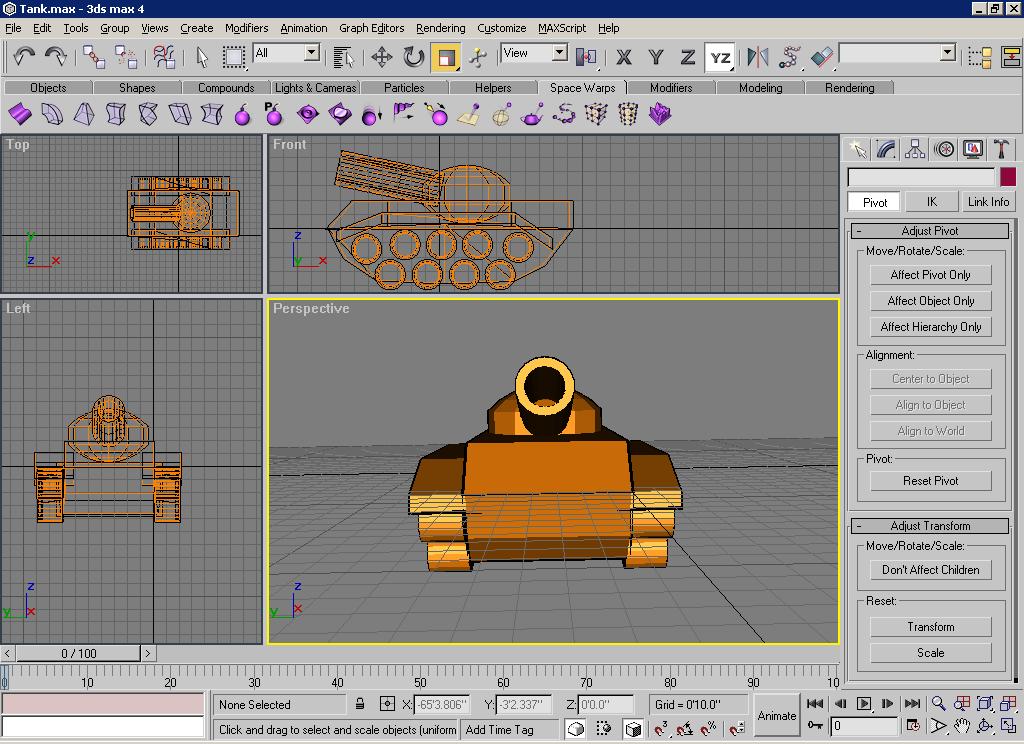
Task: Open the File menu
Action: (13, 28)
